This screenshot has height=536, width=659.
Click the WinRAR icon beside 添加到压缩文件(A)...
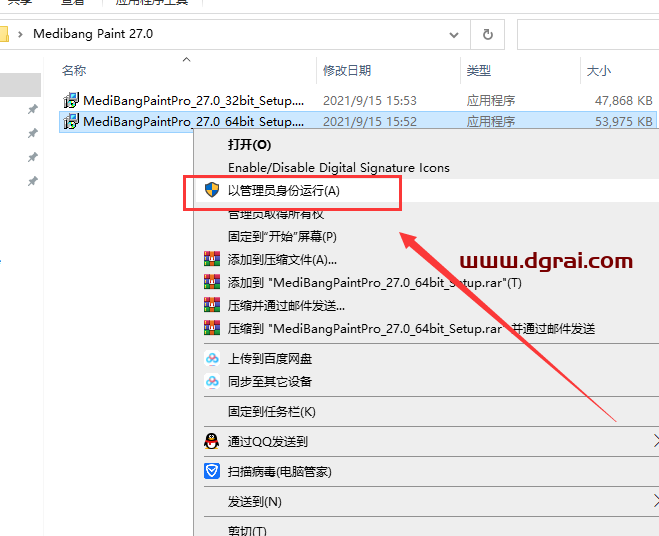(x=212, y=259)
